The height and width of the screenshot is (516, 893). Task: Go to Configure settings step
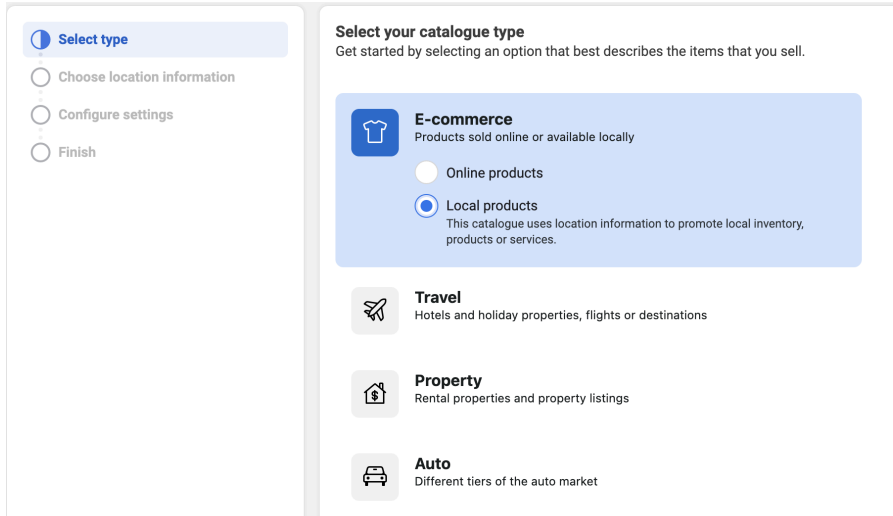116,114
